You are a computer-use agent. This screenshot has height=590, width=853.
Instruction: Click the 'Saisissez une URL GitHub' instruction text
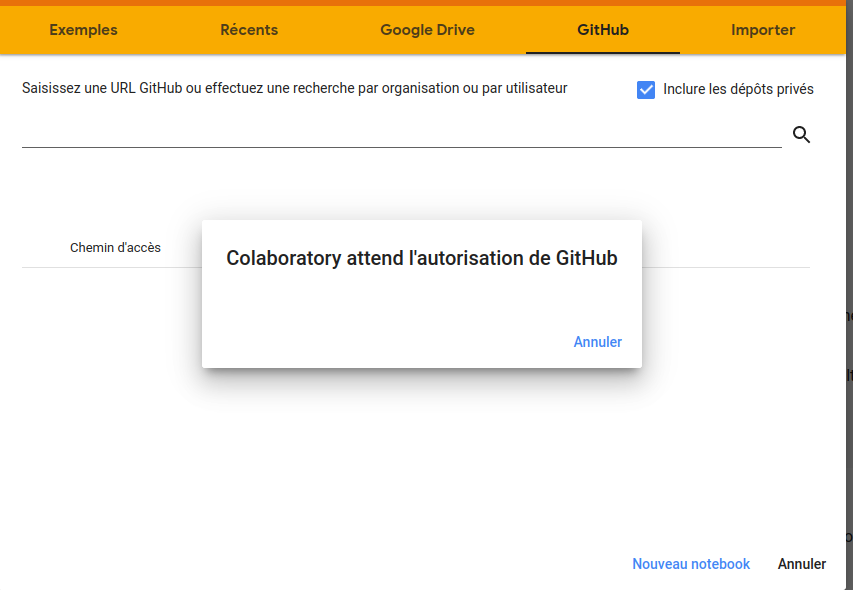click(294, 88)
